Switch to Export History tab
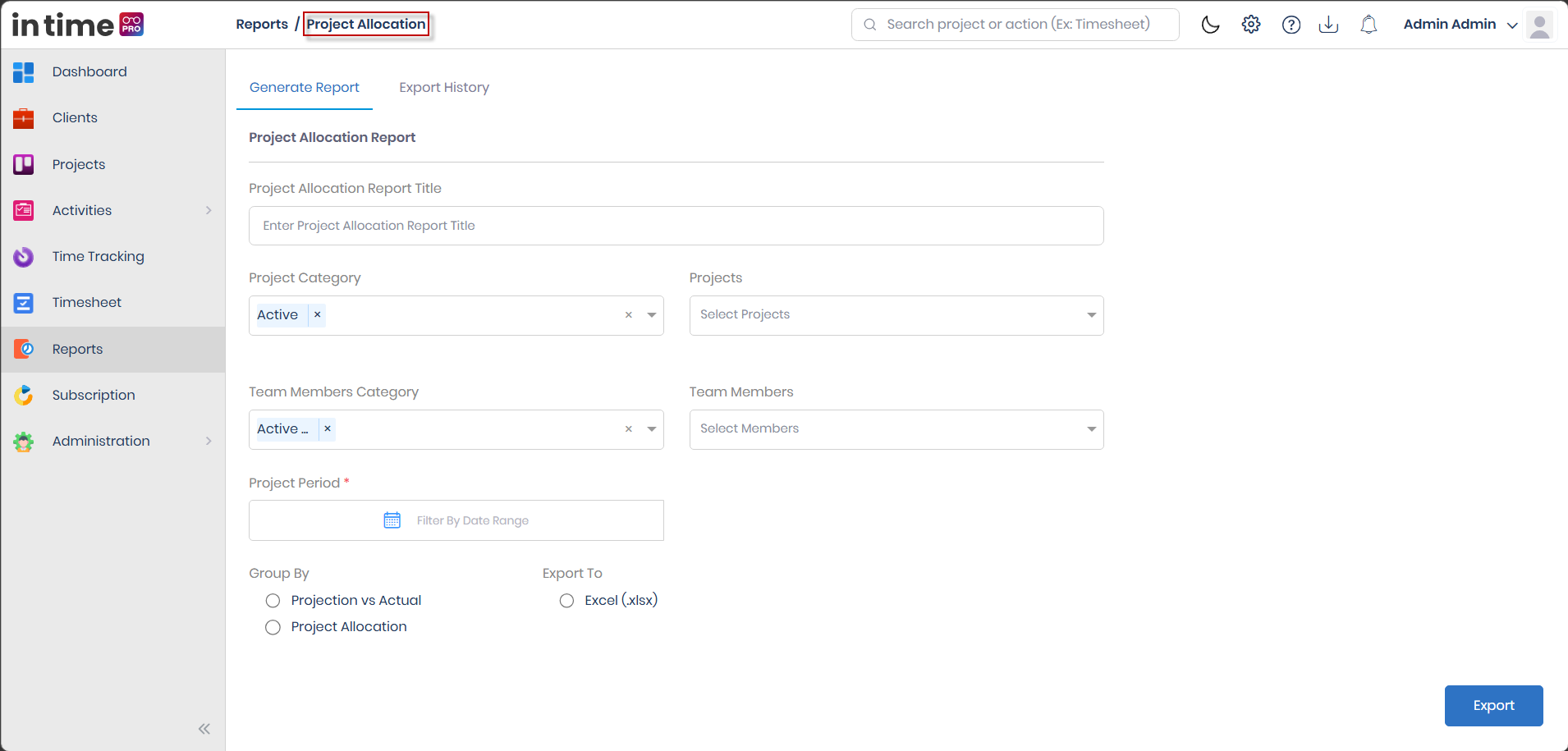The height and width of the screenshot is (751, 1568). click(x=444, y=88)
